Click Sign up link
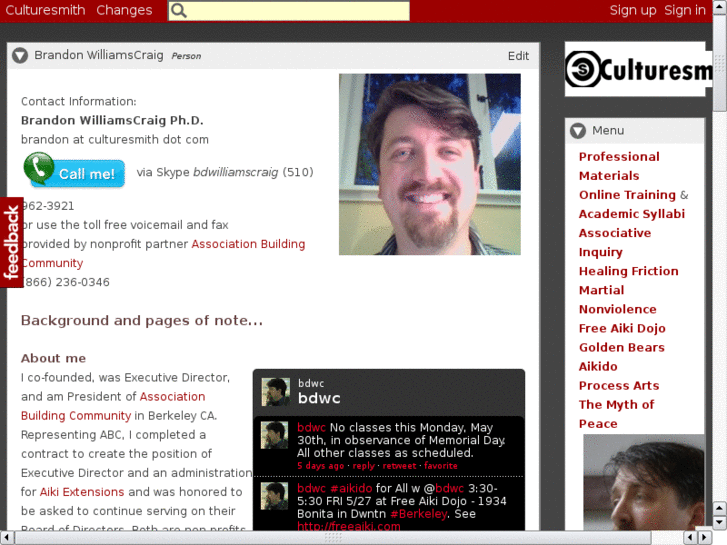Screen dimensions: 727x545 (633, 10)
